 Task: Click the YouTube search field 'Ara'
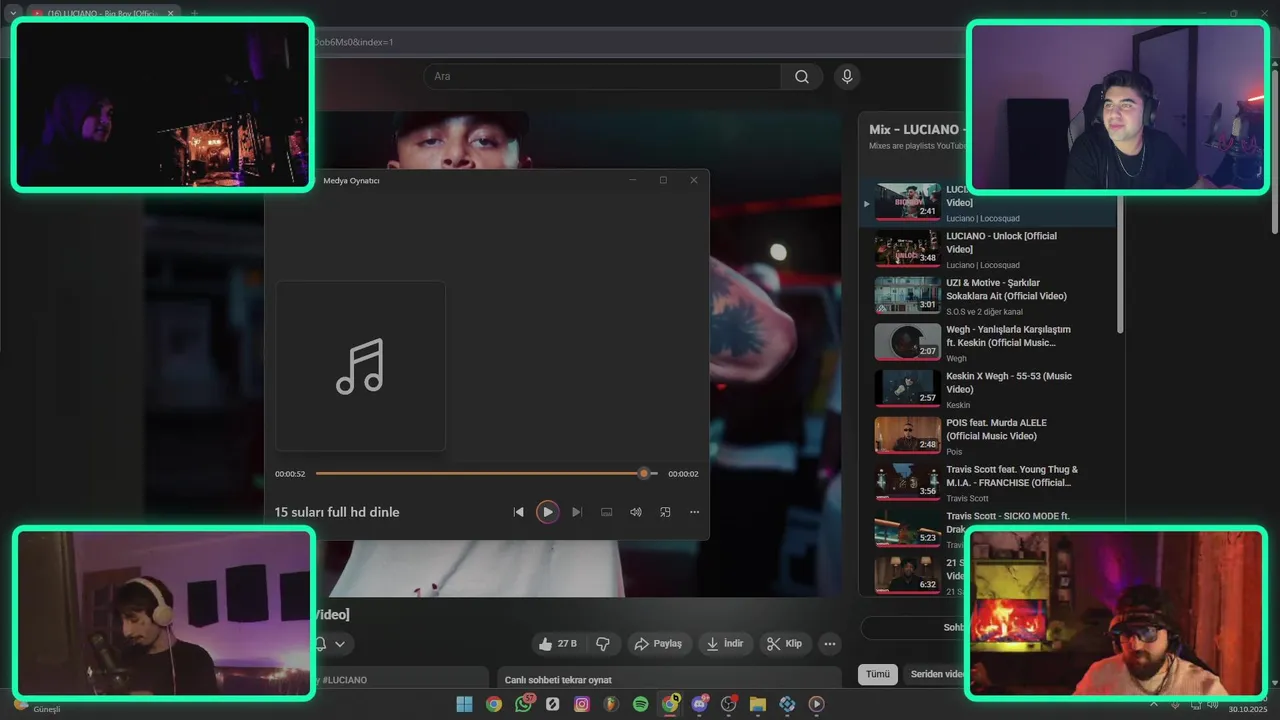point(602,77)
